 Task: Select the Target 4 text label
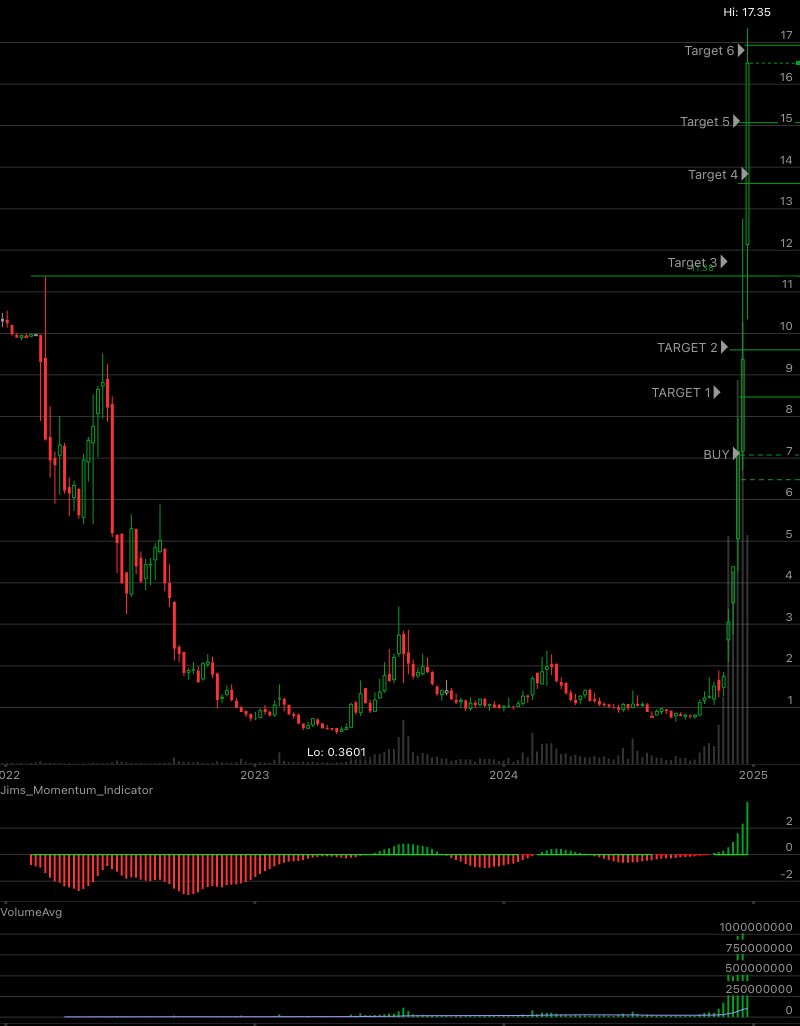click(x=713, y=175)
